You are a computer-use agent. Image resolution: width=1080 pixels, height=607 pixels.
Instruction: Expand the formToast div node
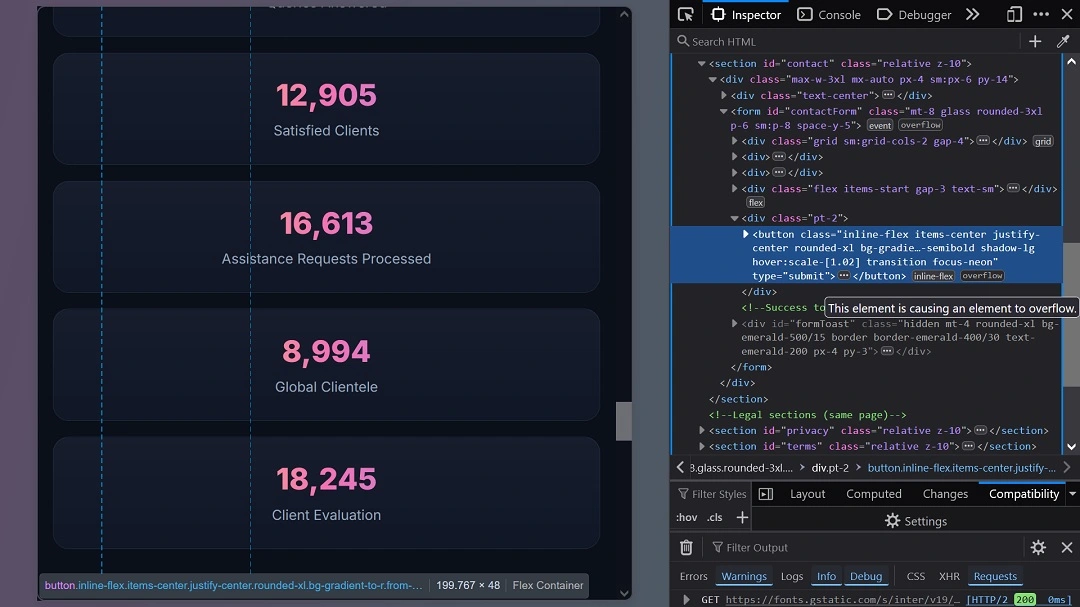(735, 323)
